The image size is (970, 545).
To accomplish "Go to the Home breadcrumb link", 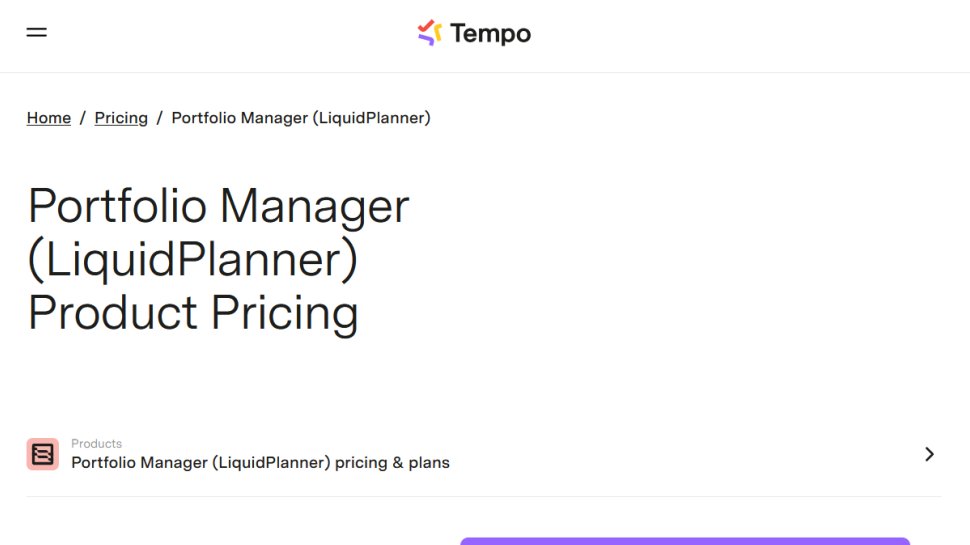I will (49, 118).
